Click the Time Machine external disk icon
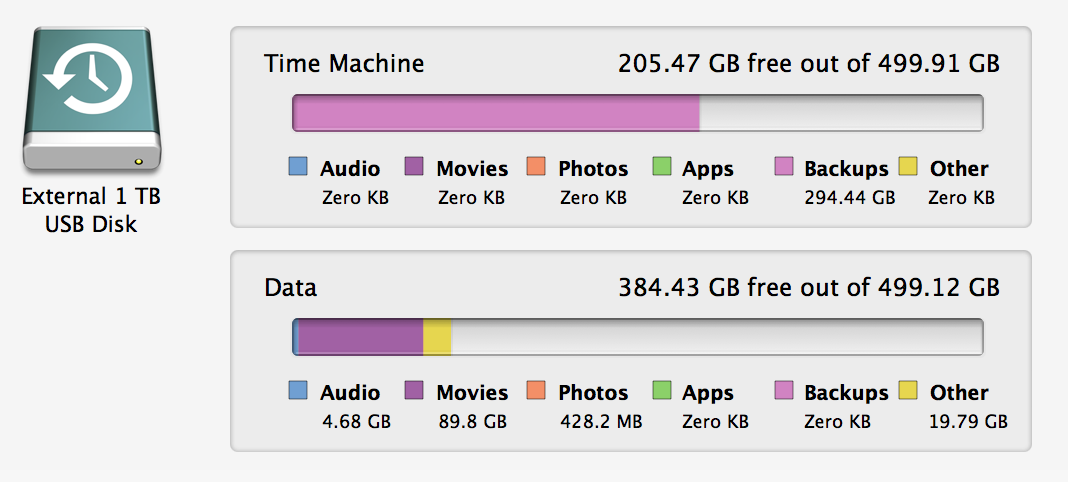This screenshot has height=482, width=1068. 91,98
